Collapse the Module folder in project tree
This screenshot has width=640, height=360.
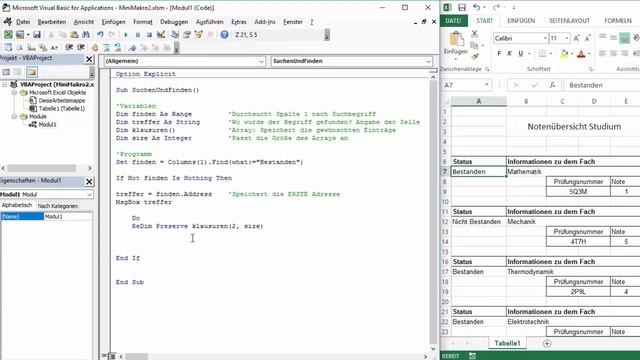[x=14, y=117]
